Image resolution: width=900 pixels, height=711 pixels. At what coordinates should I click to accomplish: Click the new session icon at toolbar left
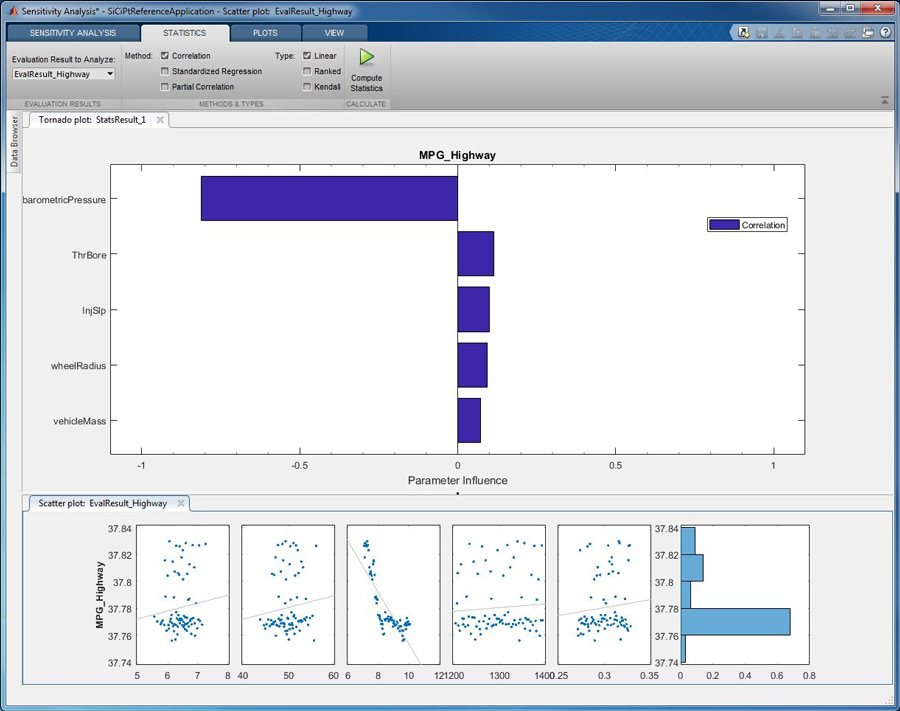pos(742,32)
